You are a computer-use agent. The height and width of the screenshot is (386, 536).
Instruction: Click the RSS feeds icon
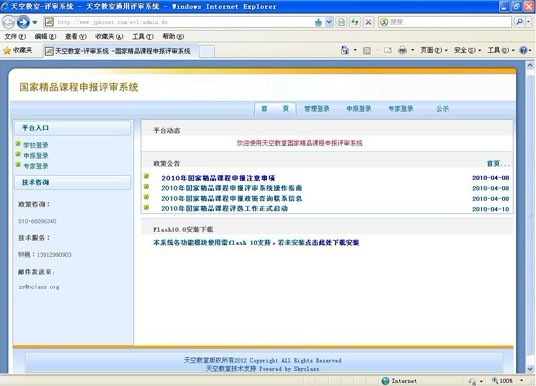click(367, 51)
